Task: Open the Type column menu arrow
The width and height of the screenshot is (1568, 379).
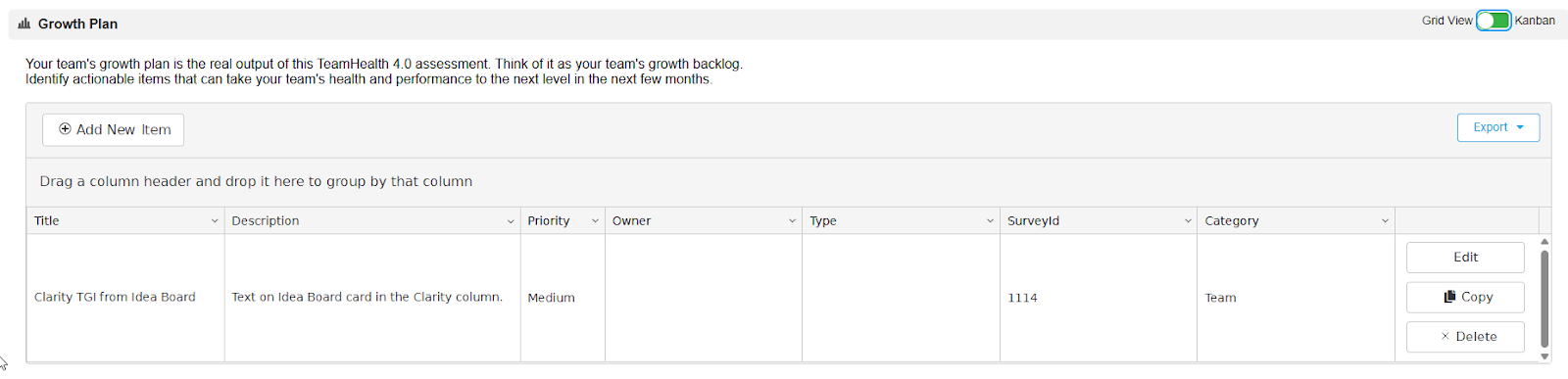Action: [990, 221]
